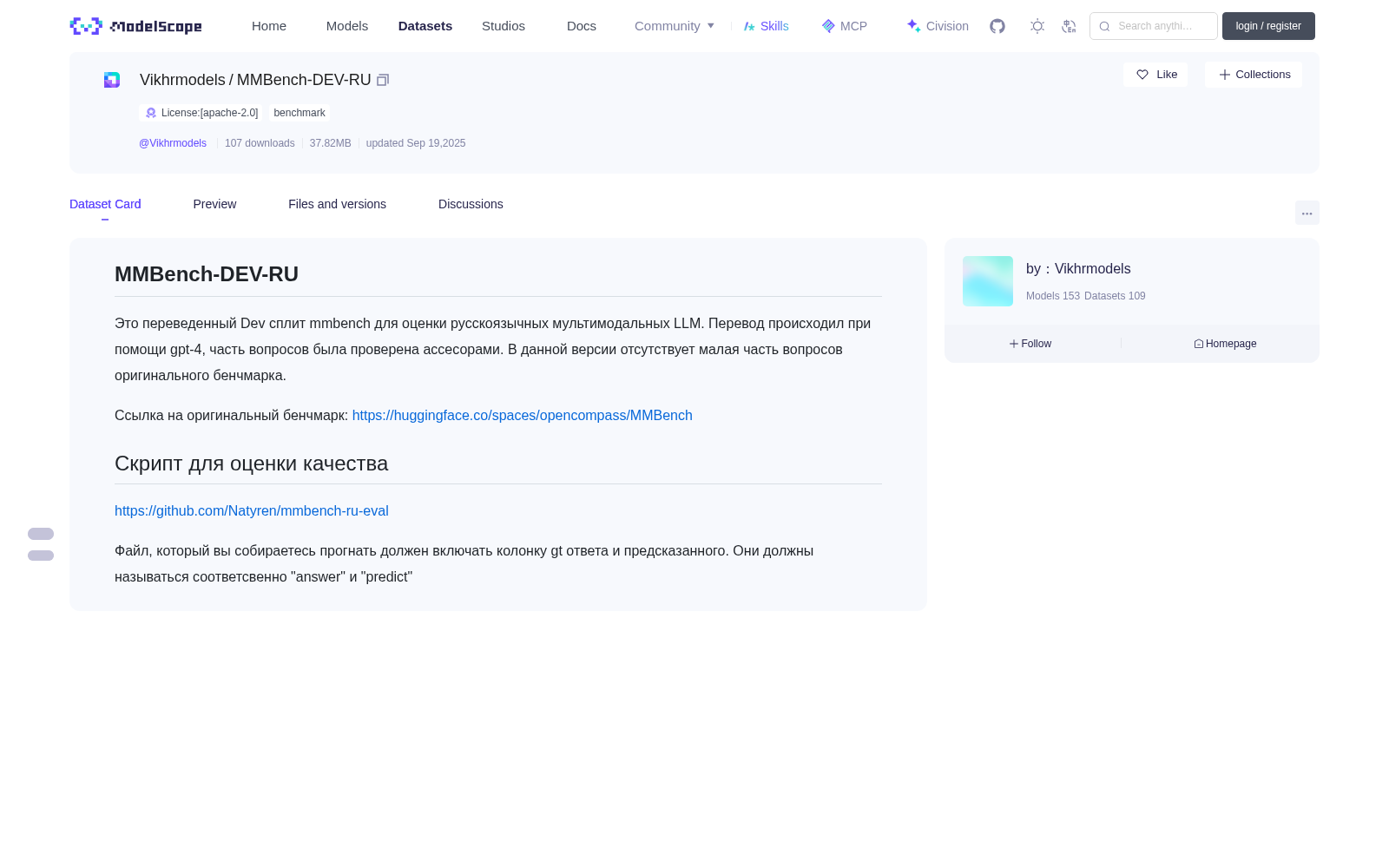The height and width of the screenshot is (868, 1389).
Task: Click the benchmark tag
Action: (x=300, y=113)
